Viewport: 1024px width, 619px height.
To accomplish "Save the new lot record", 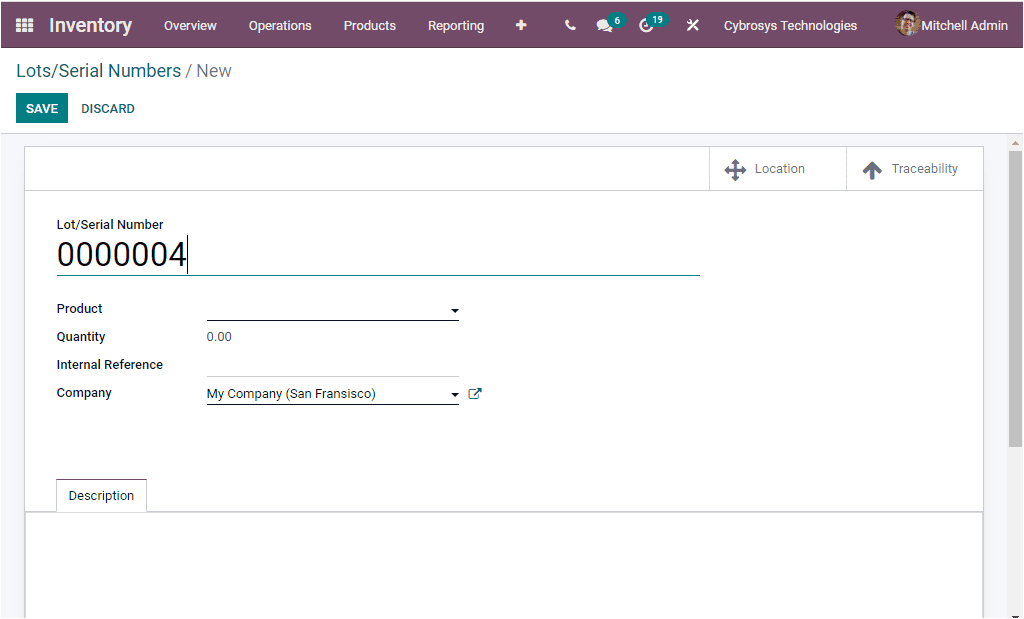I will pyautogui.click(x=41, y=108).
